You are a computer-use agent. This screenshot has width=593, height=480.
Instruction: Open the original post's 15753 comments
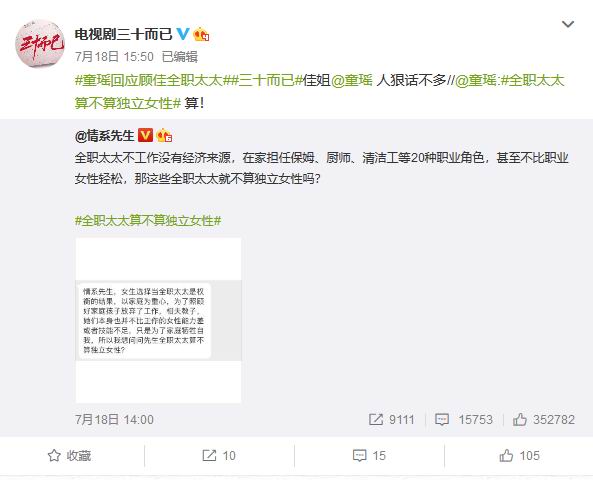coord(464,419)
